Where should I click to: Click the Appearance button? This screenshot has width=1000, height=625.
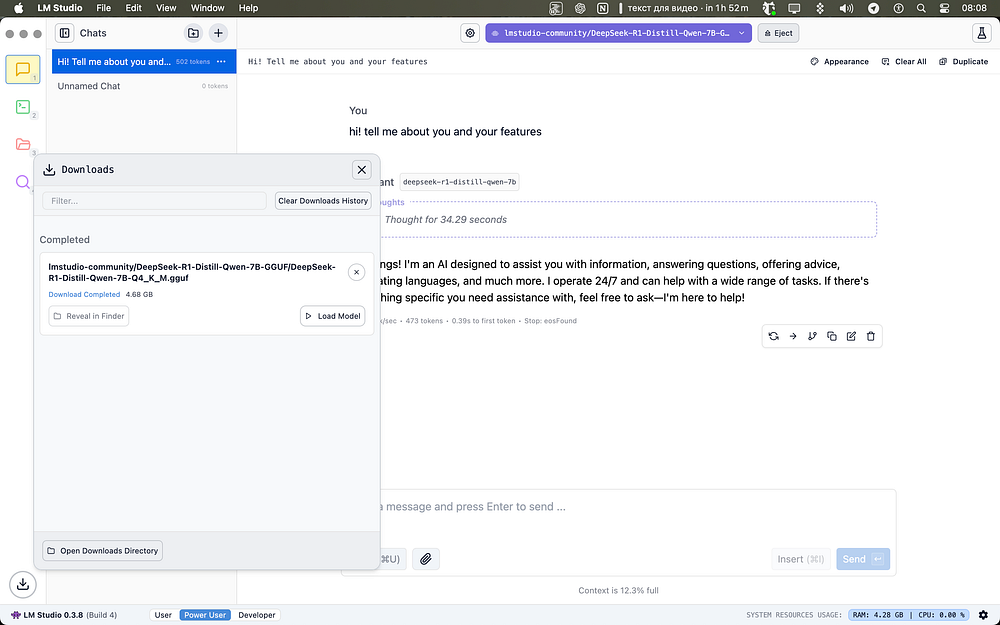[x=839, y=62]
